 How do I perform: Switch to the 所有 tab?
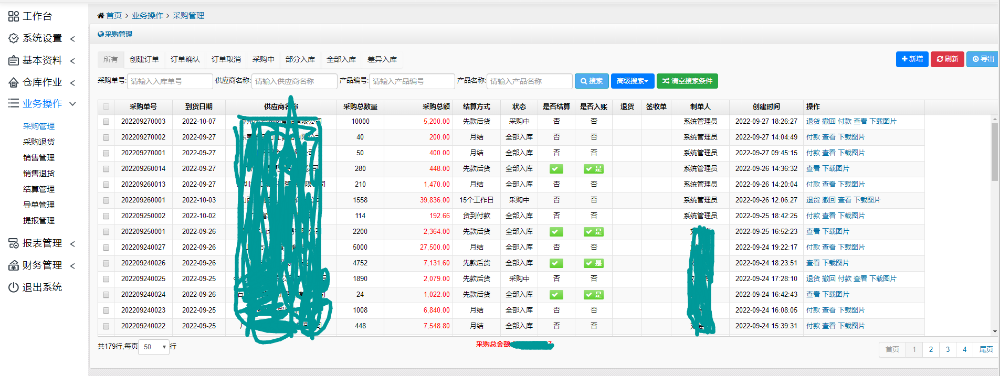(x=110, y=59)
